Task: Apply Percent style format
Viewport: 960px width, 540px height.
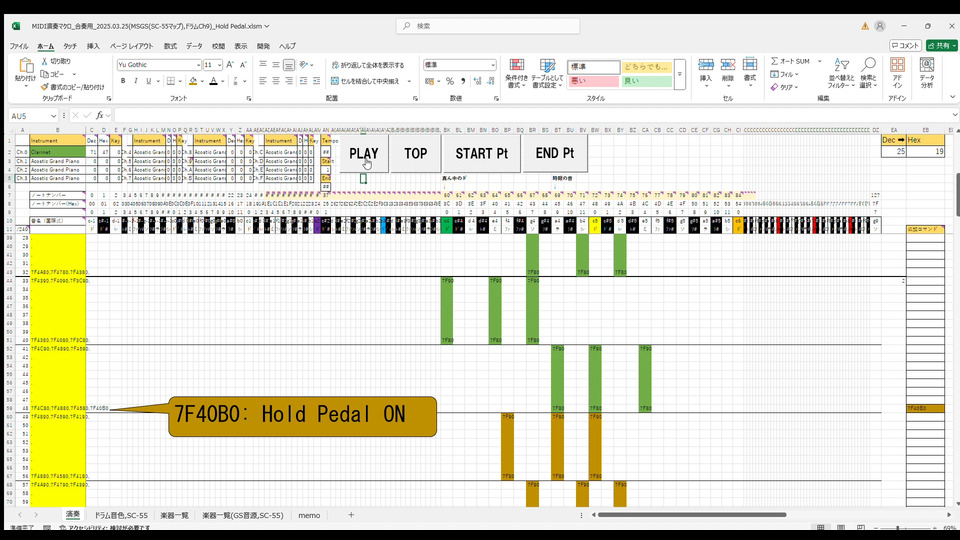Action: pos(450,81)
